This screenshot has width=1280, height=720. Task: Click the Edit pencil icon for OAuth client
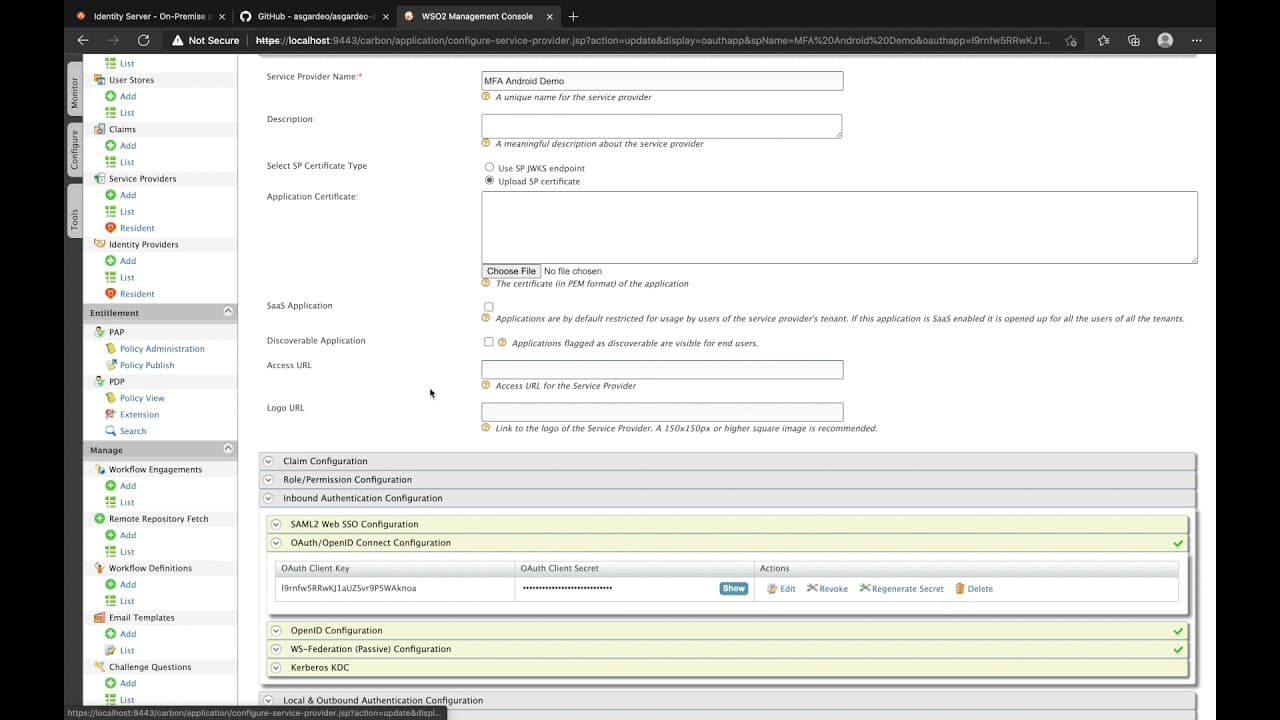tap(772, 589)
